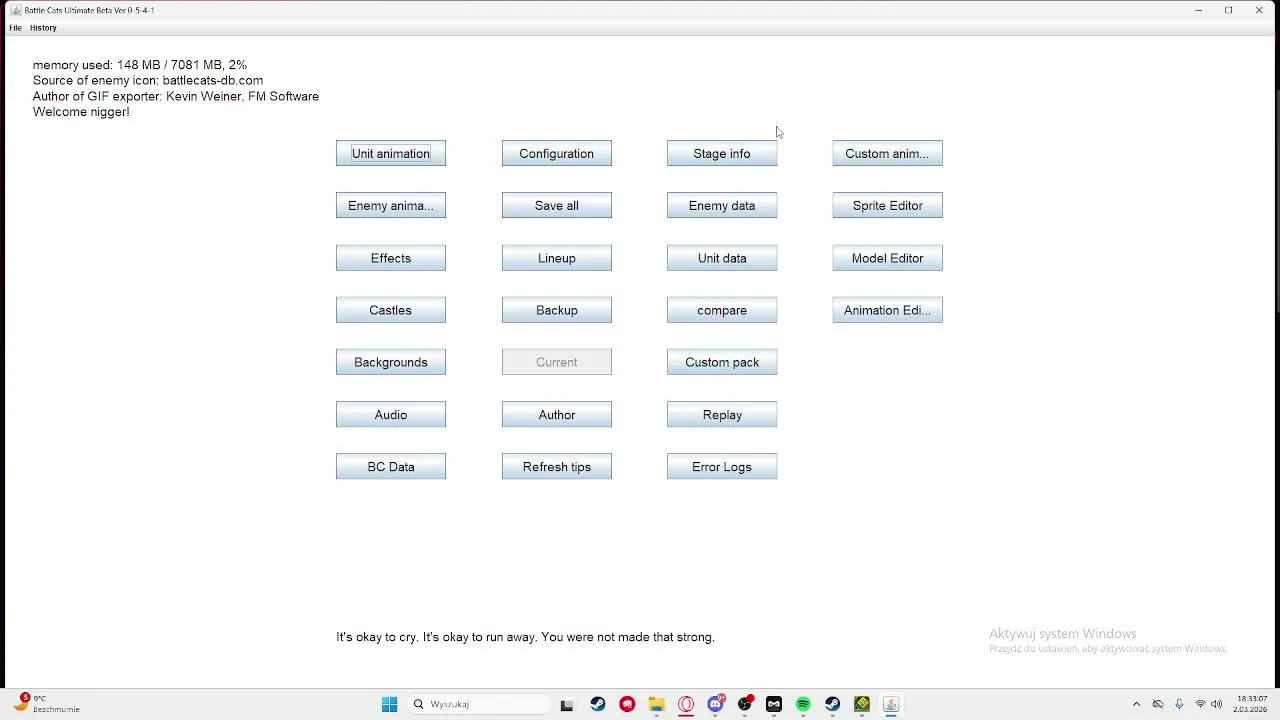
Task: Click the microphone icon in the system tray
Action: (x=1179, y=704)
